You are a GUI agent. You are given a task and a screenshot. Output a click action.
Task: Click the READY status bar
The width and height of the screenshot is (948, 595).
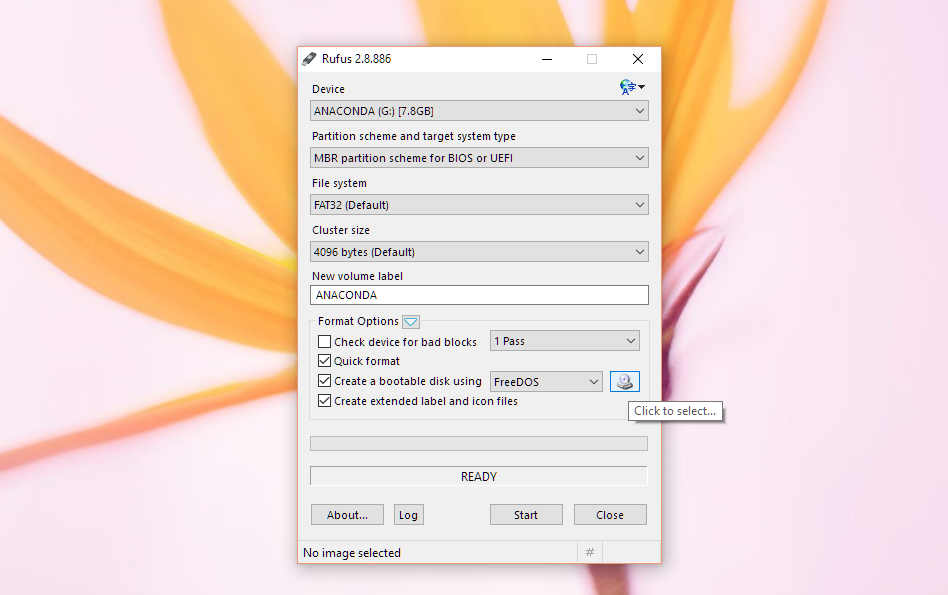478,476
